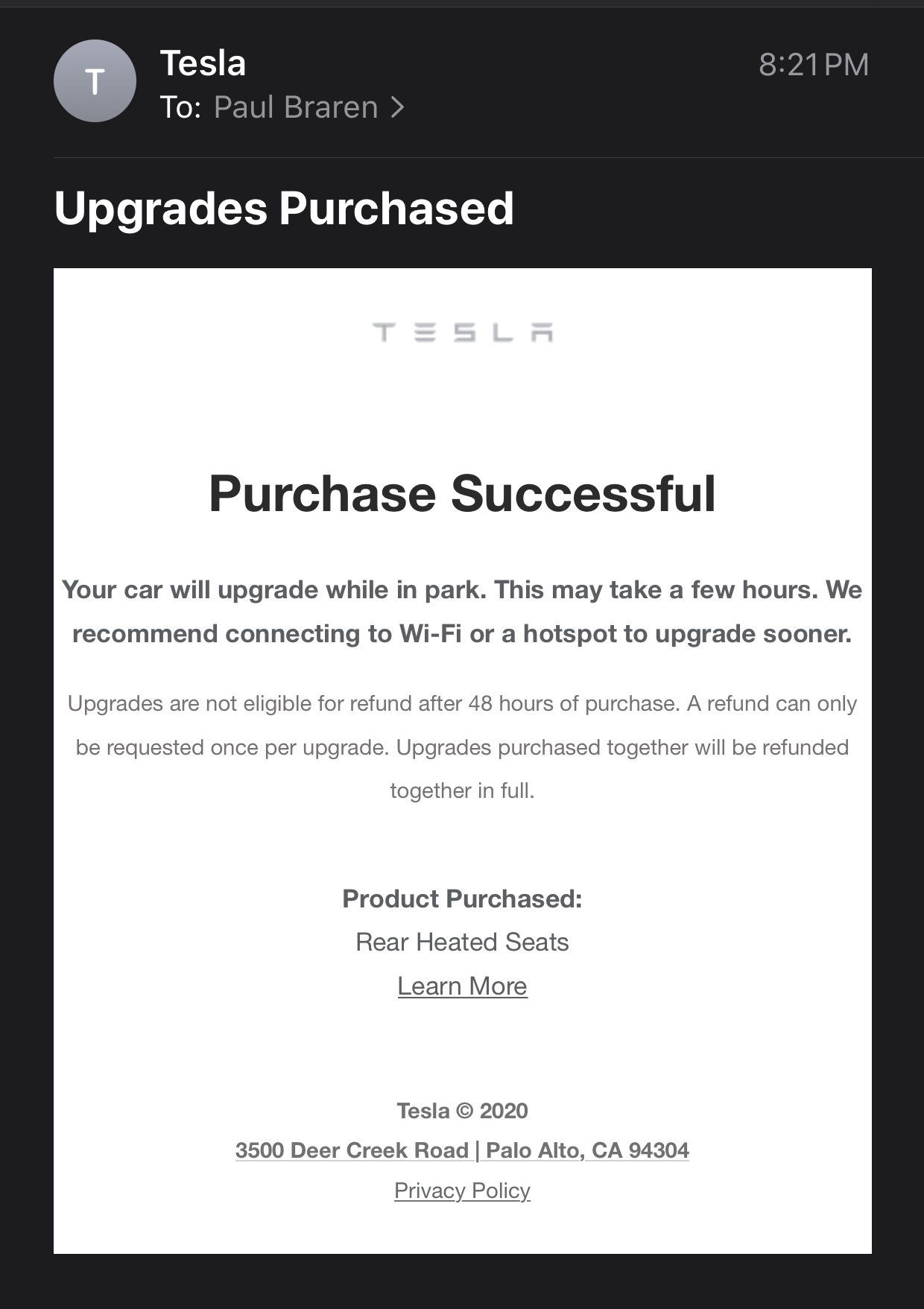This screenshot has height=1309, width=924.
Task: Expand recipient details chevron beside Paul Braren
Action: tap(398, 107)
